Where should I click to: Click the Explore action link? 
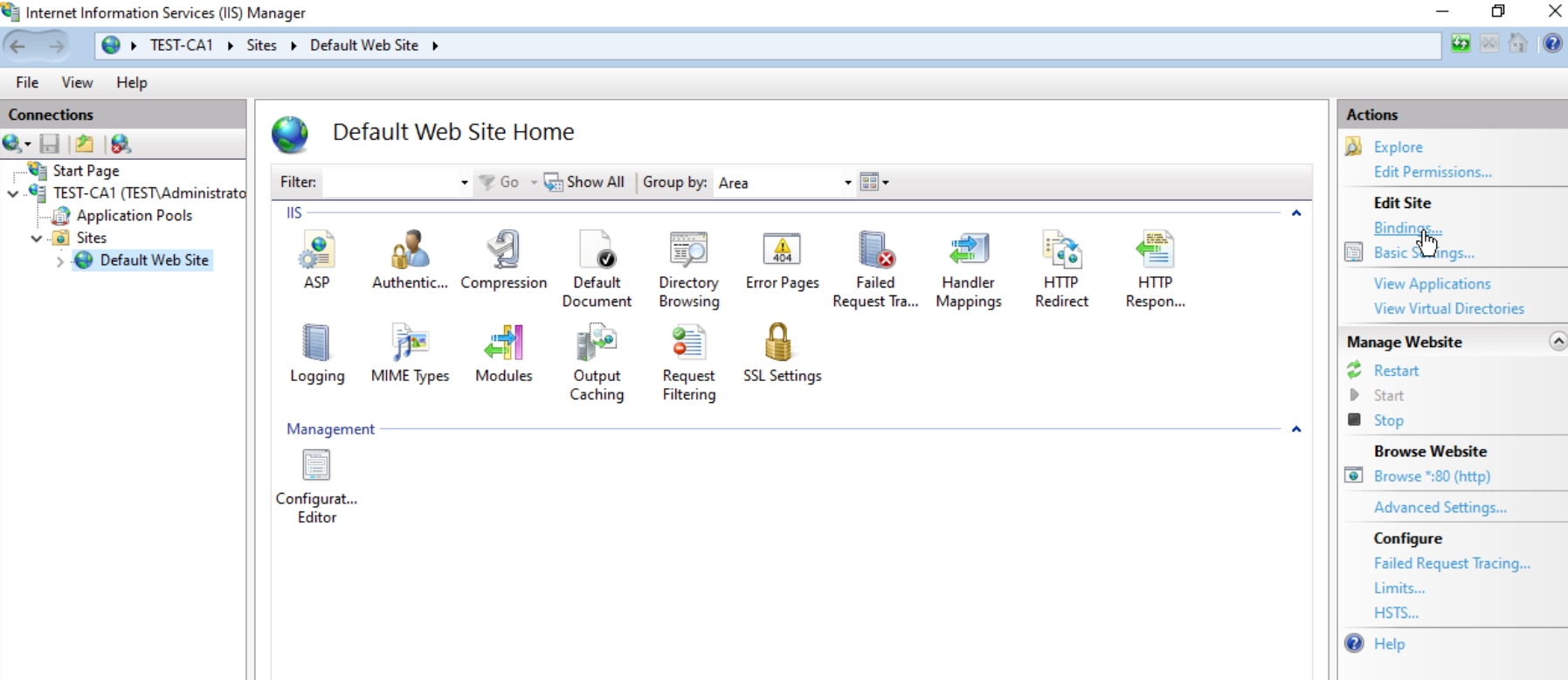[1398, 147]
